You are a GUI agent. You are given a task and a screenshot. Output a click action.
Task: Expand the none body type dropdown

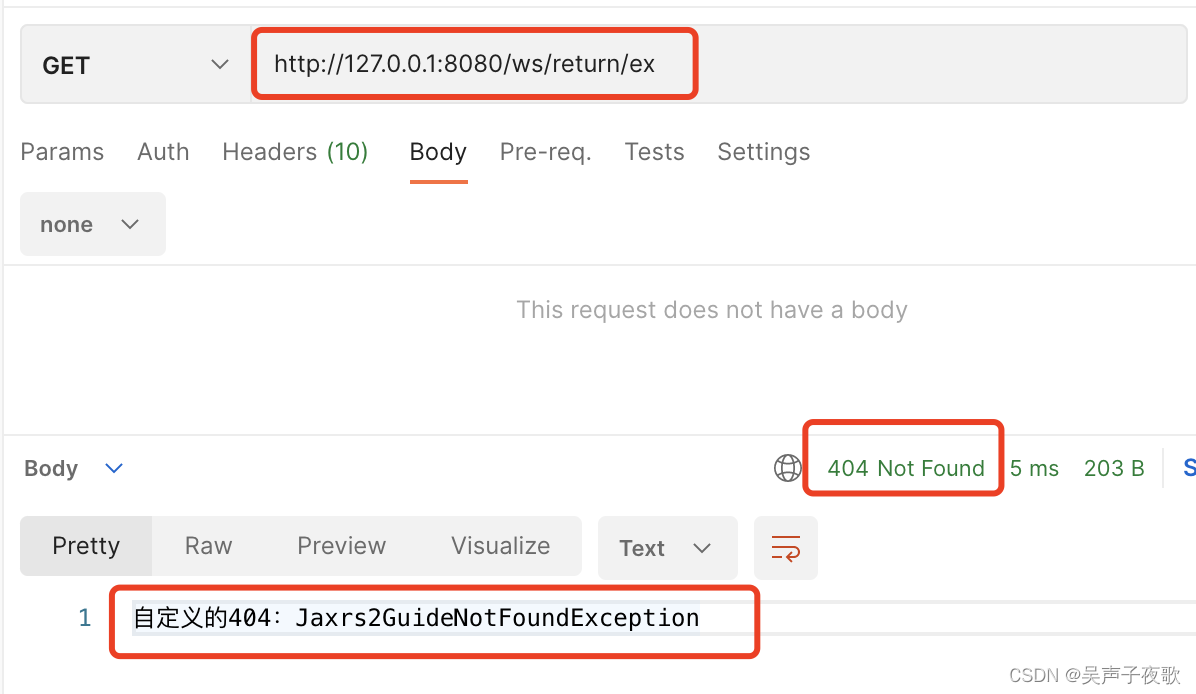tap(92, 224)
